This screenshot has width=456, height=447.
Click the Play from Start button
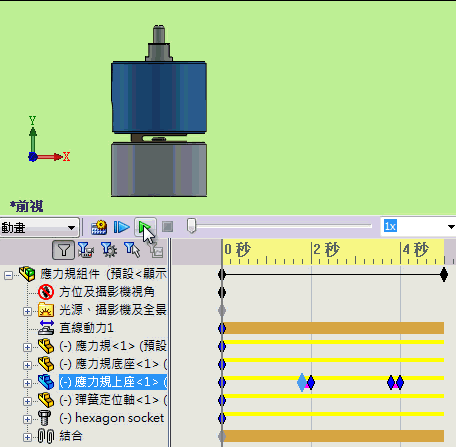coord(121,227)
